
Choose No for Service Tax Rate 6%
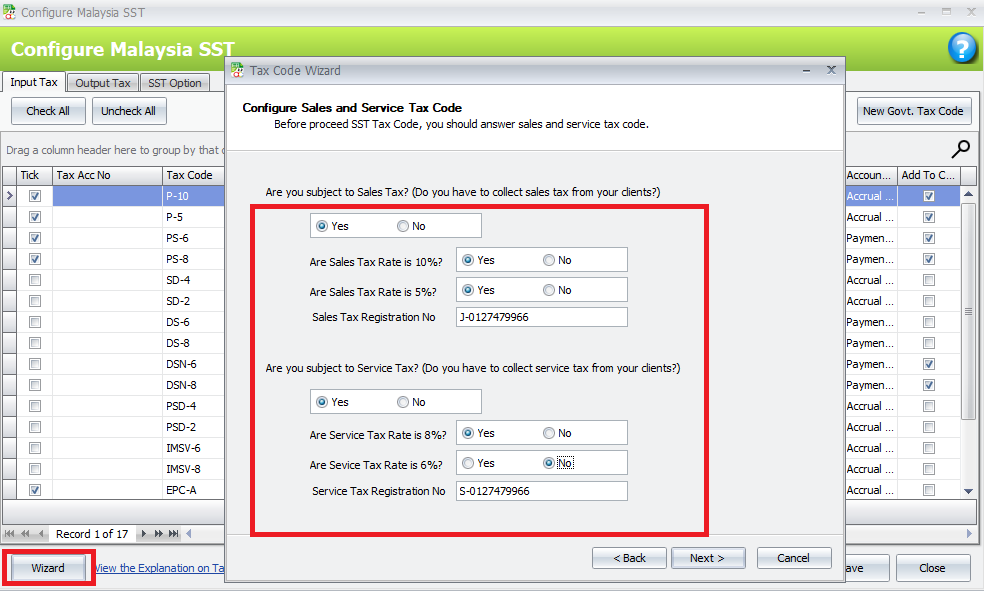549,463
